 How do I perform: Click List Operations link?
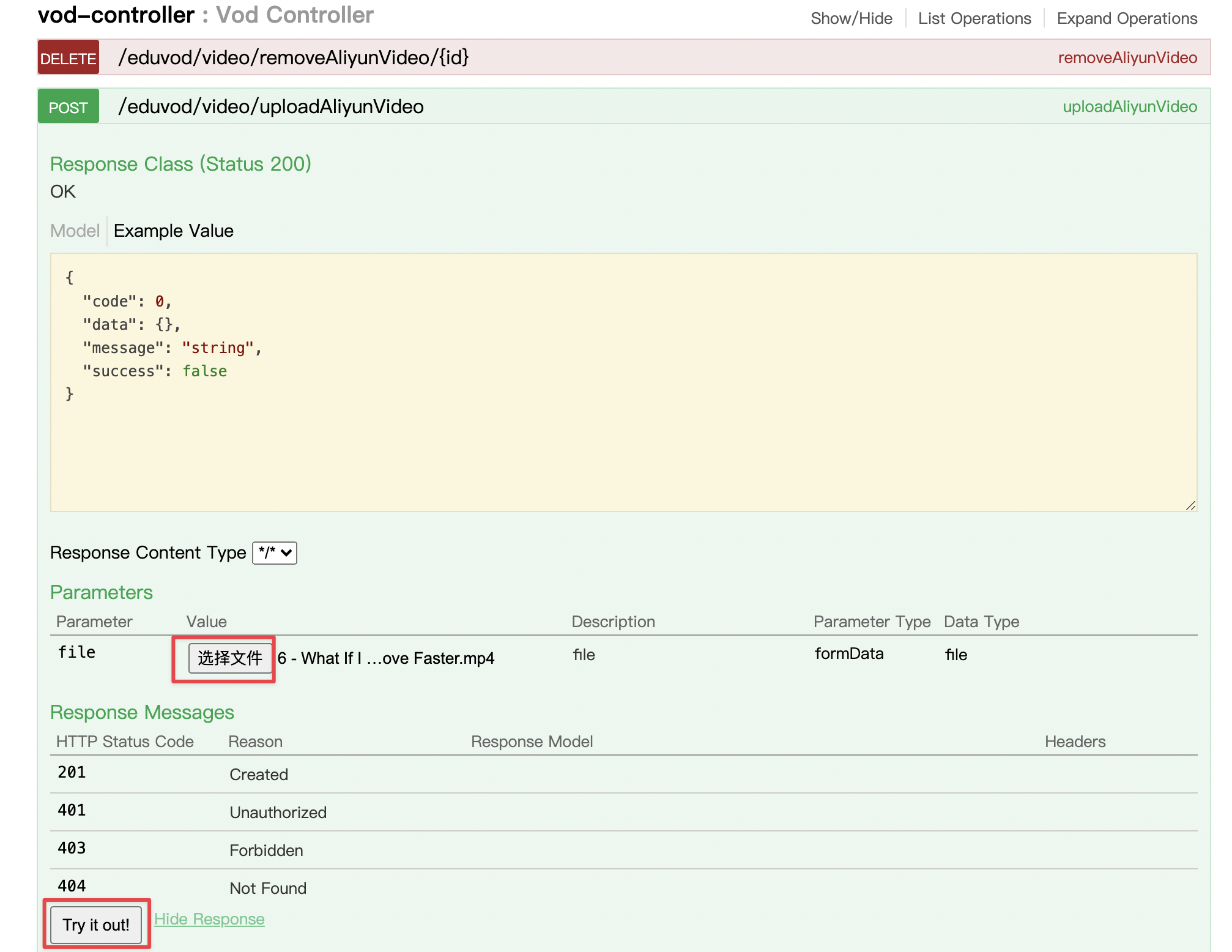[974, 18]
